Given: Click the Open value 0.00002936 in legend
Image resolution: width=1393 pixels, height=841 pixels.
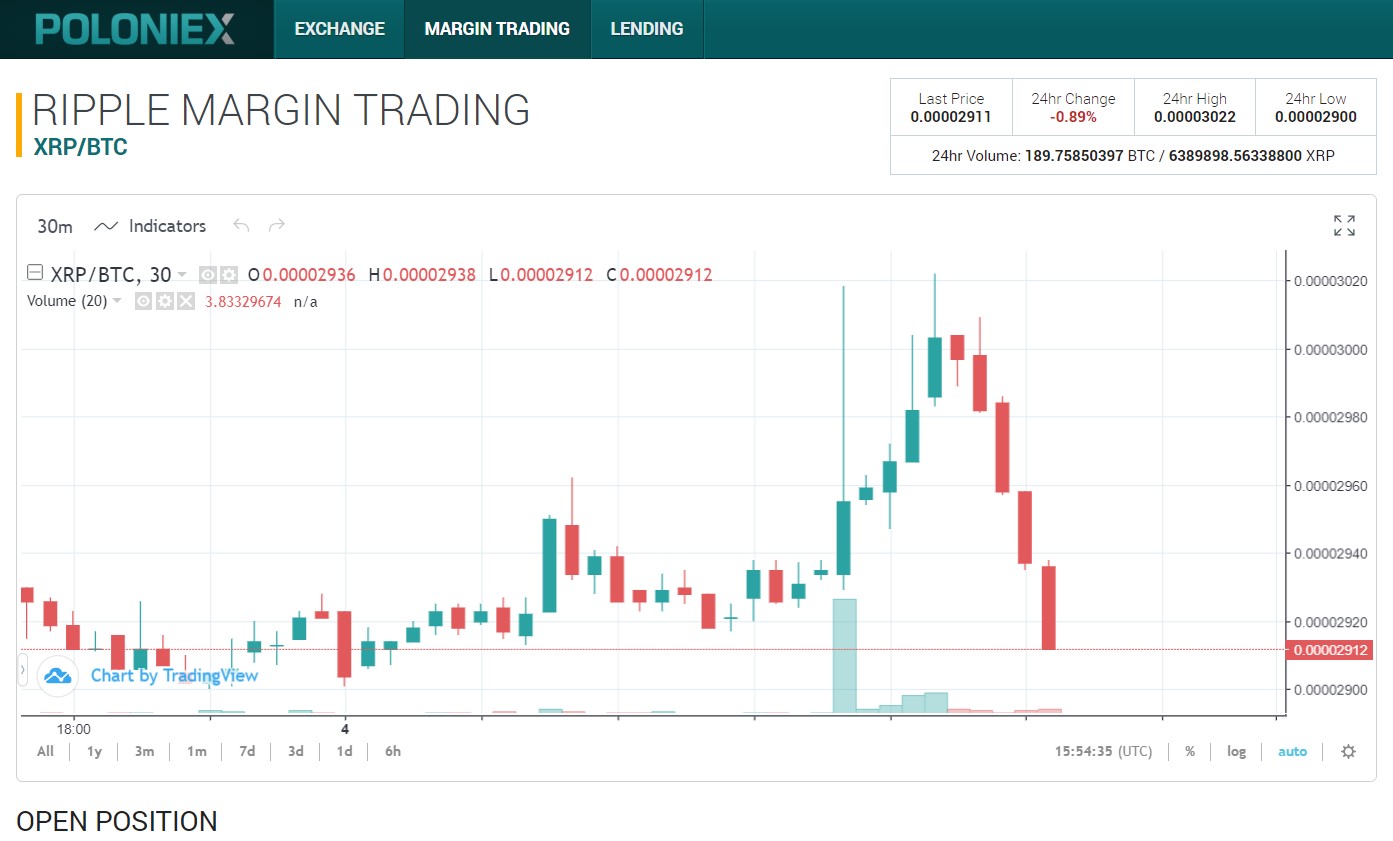Looking at the screenshot, I should click(309, 274).
